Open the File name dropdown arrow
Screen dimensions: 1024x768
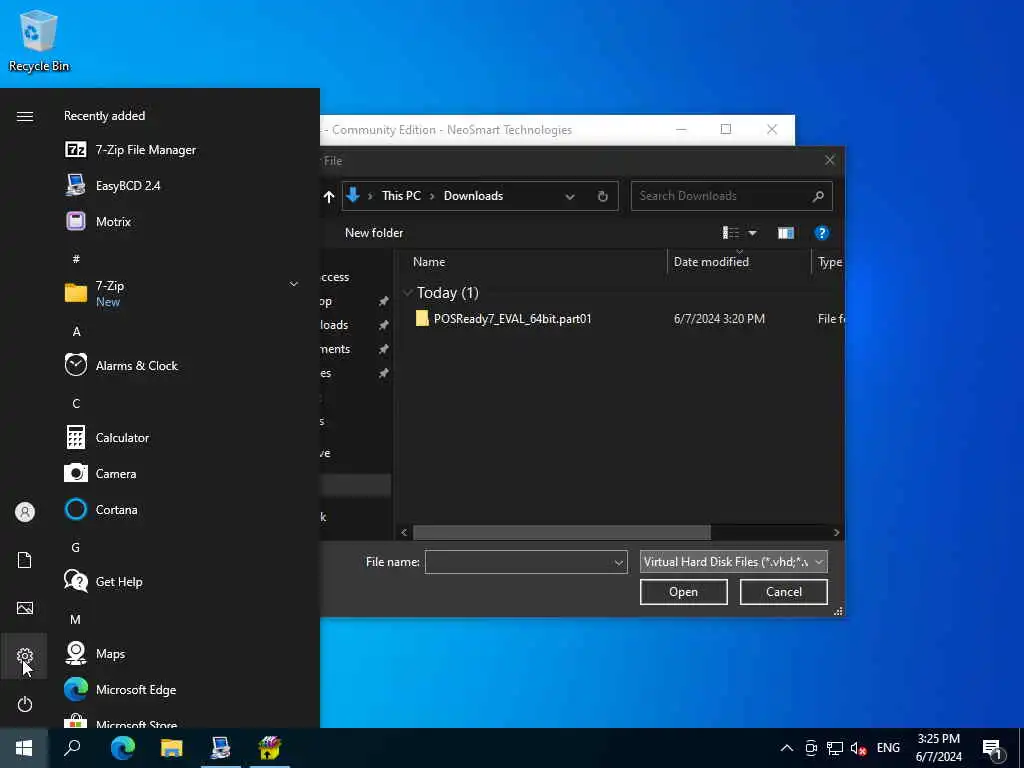coord(618,562)
